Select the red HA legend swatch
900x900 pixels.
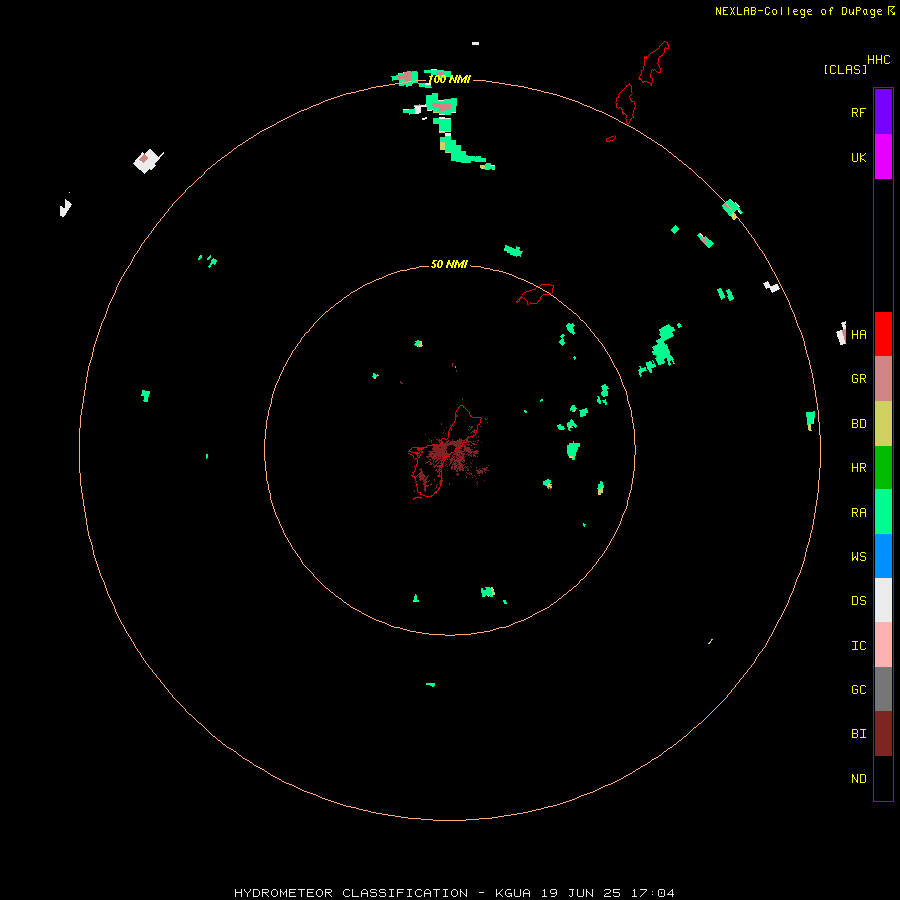click(883, 334)
